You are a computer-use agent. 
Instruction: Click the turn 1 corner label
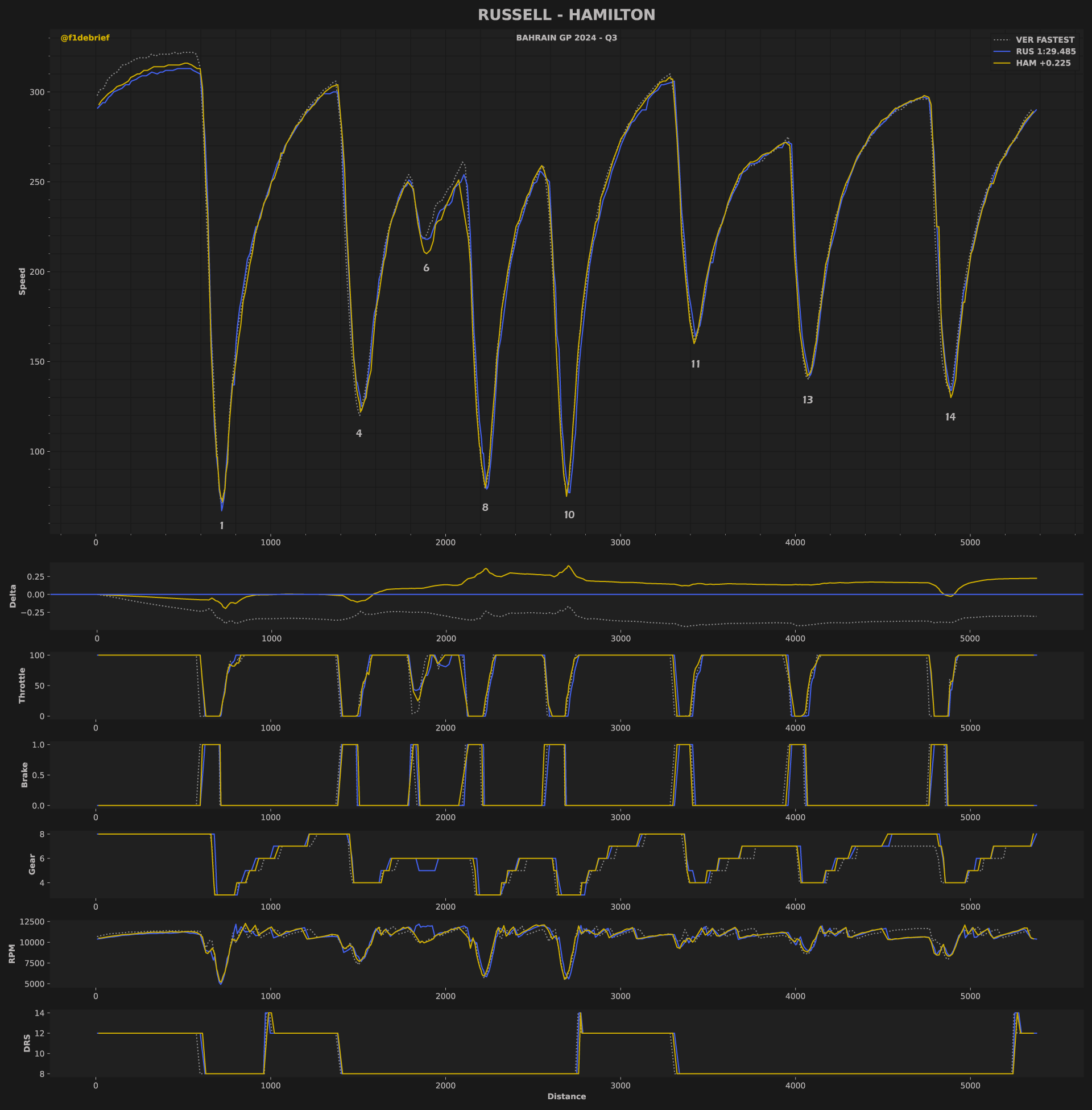(x=222, y=526)
